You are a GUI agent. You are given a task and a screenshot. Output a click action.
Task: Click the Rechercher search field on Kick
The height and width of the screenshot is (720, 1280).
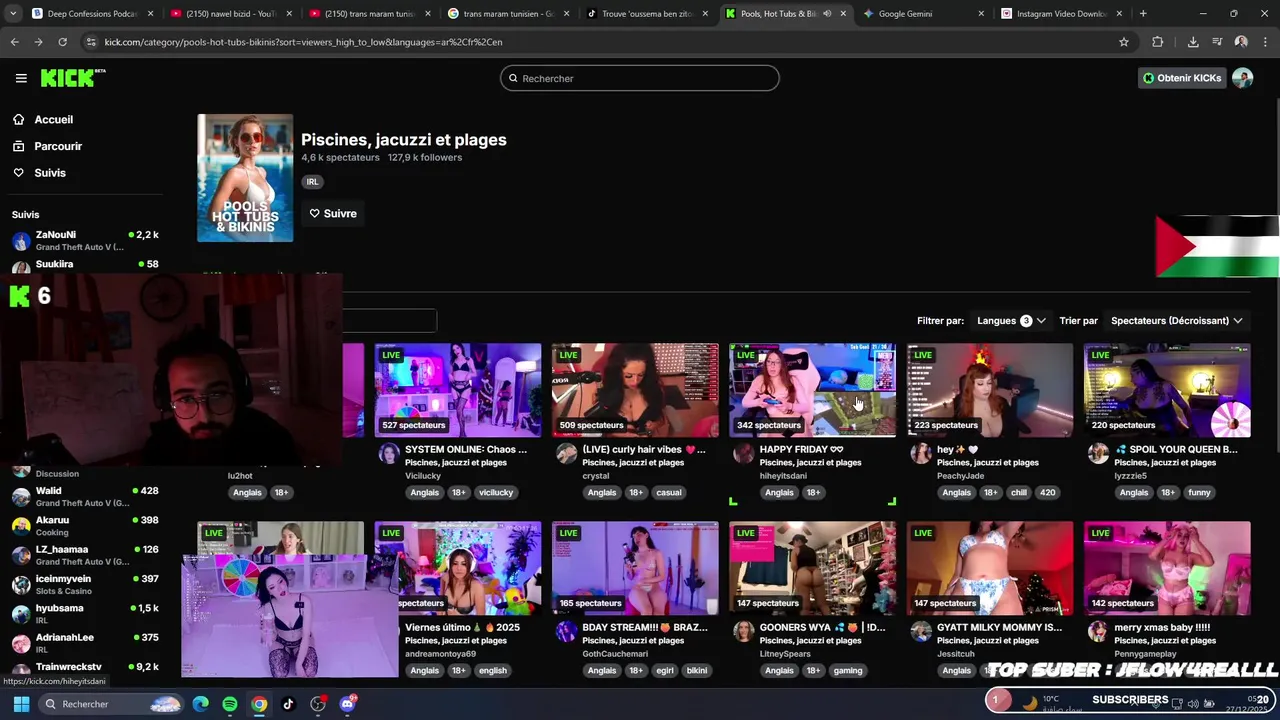[640, 78]
